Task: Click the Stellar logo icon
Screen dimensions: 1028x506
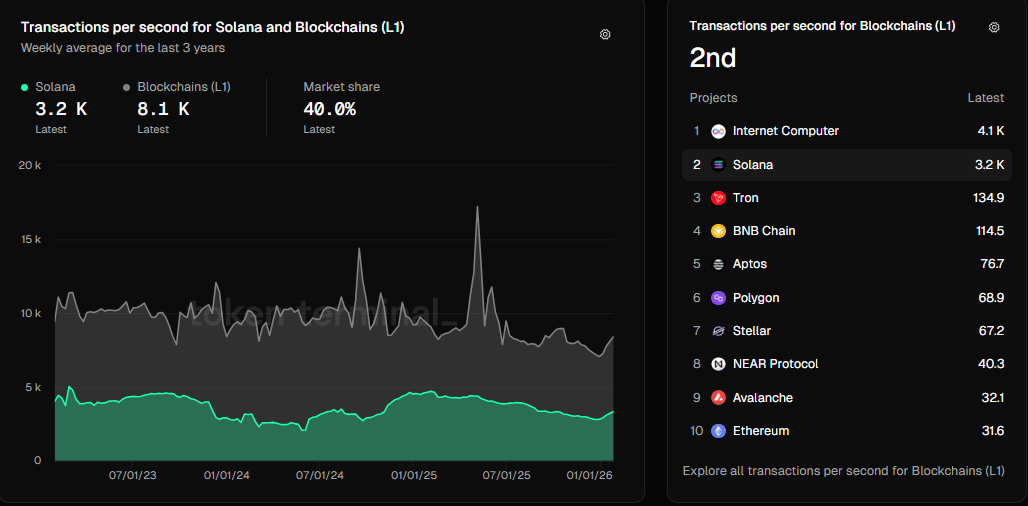Action: point(718,331)
